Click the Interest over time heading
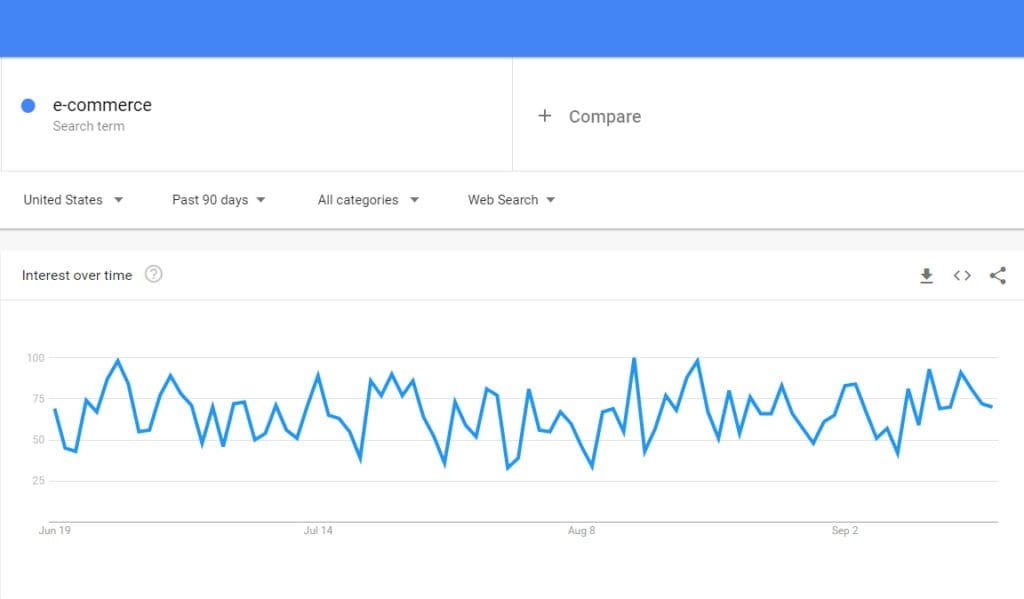This screenshot has height=599, width=1024. tap(77, 276)
